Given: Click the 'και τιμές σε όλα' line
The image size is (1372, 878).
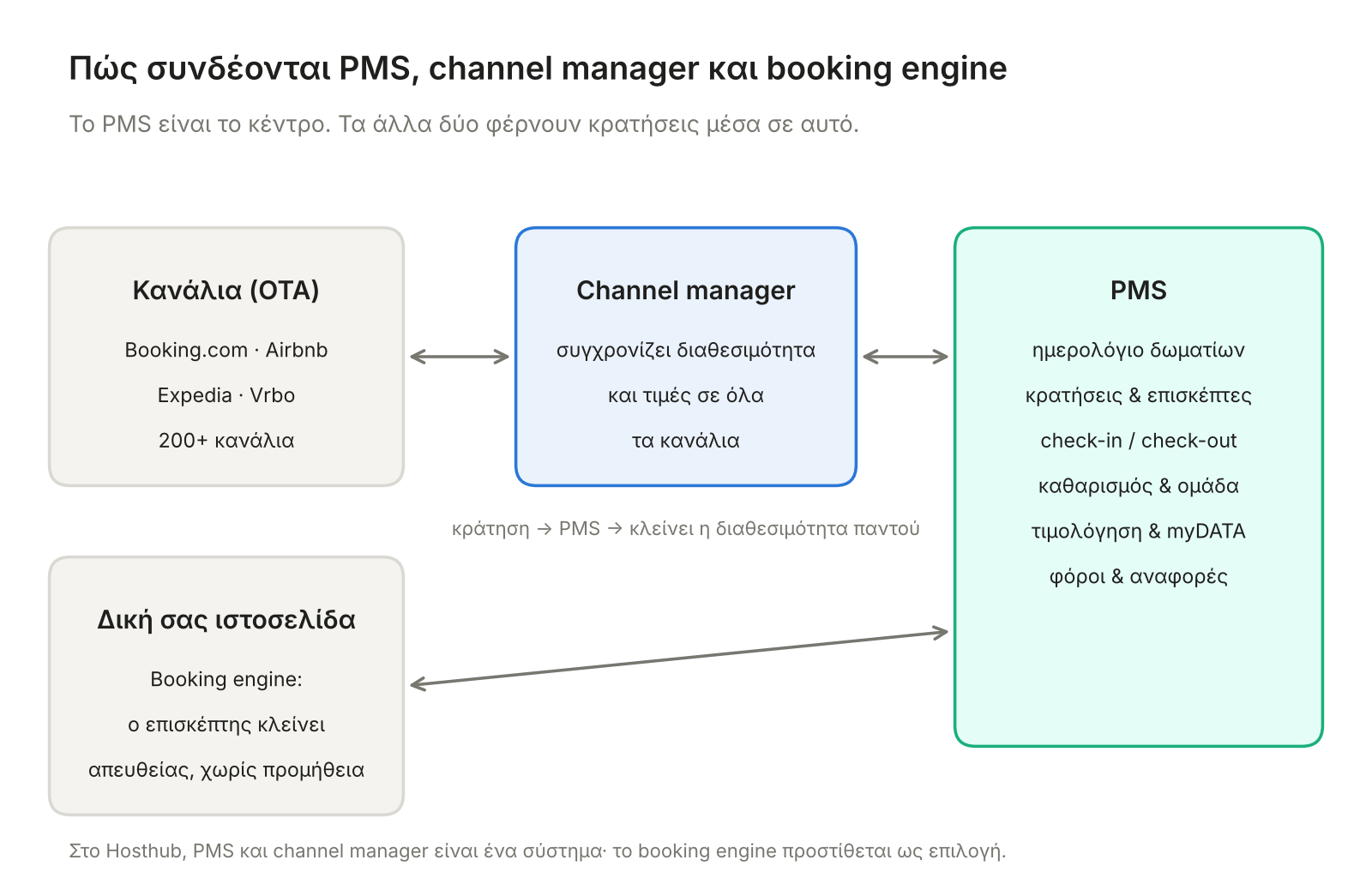Looking at the screenshot, I should 686,395.
